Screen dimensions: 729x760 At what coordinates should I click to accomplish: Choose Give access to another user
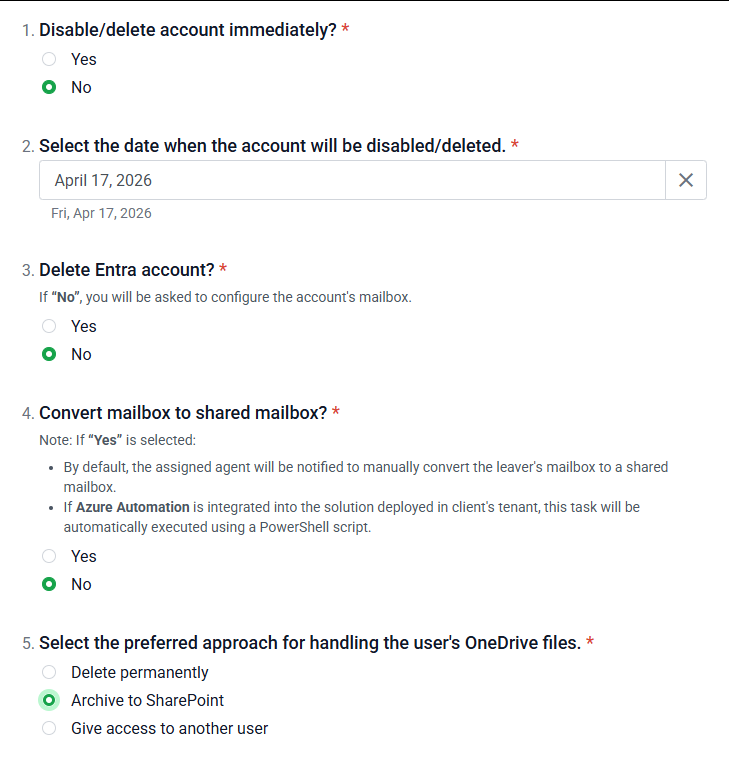(x=49, y=728)
